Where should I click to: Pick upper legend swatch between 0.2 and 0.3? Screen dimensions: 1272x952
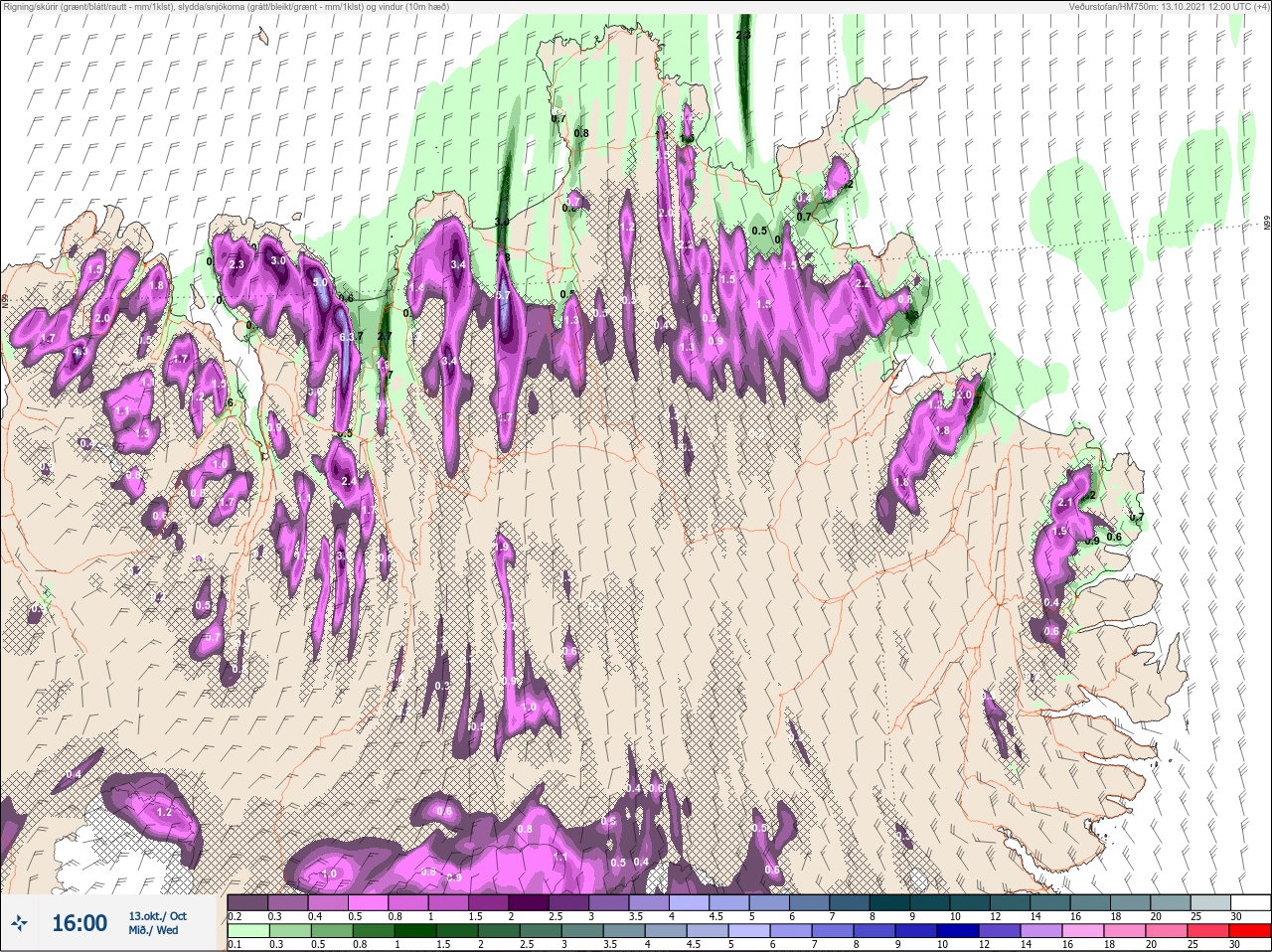pyautogui.click(x=247, y=902)
